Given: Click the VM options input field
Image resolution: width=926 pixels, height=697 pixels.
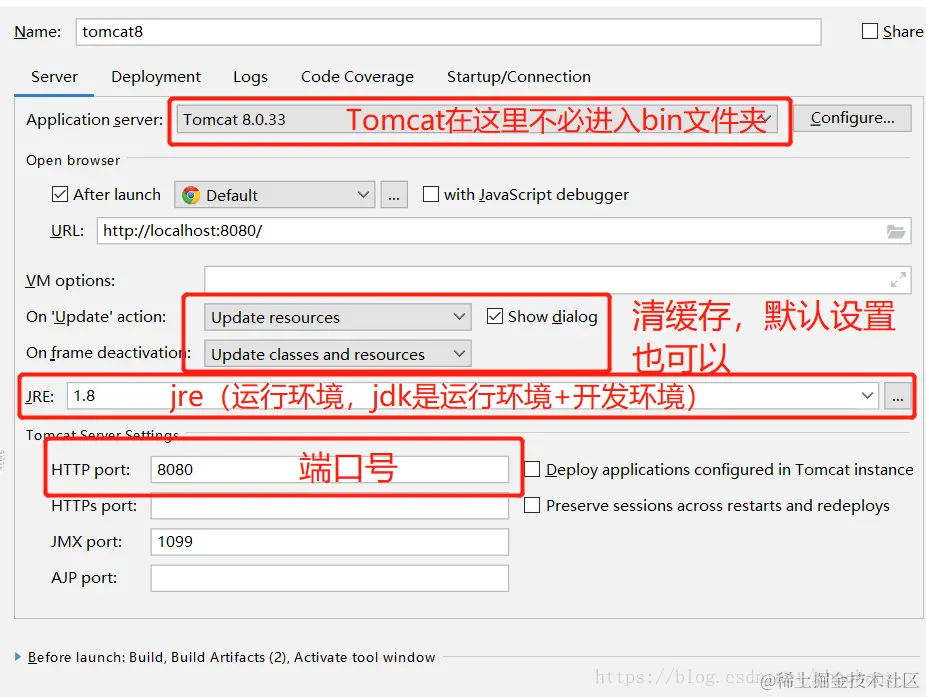Looking at the screenshot, I should pyautogui.click(x=558, y=280).
